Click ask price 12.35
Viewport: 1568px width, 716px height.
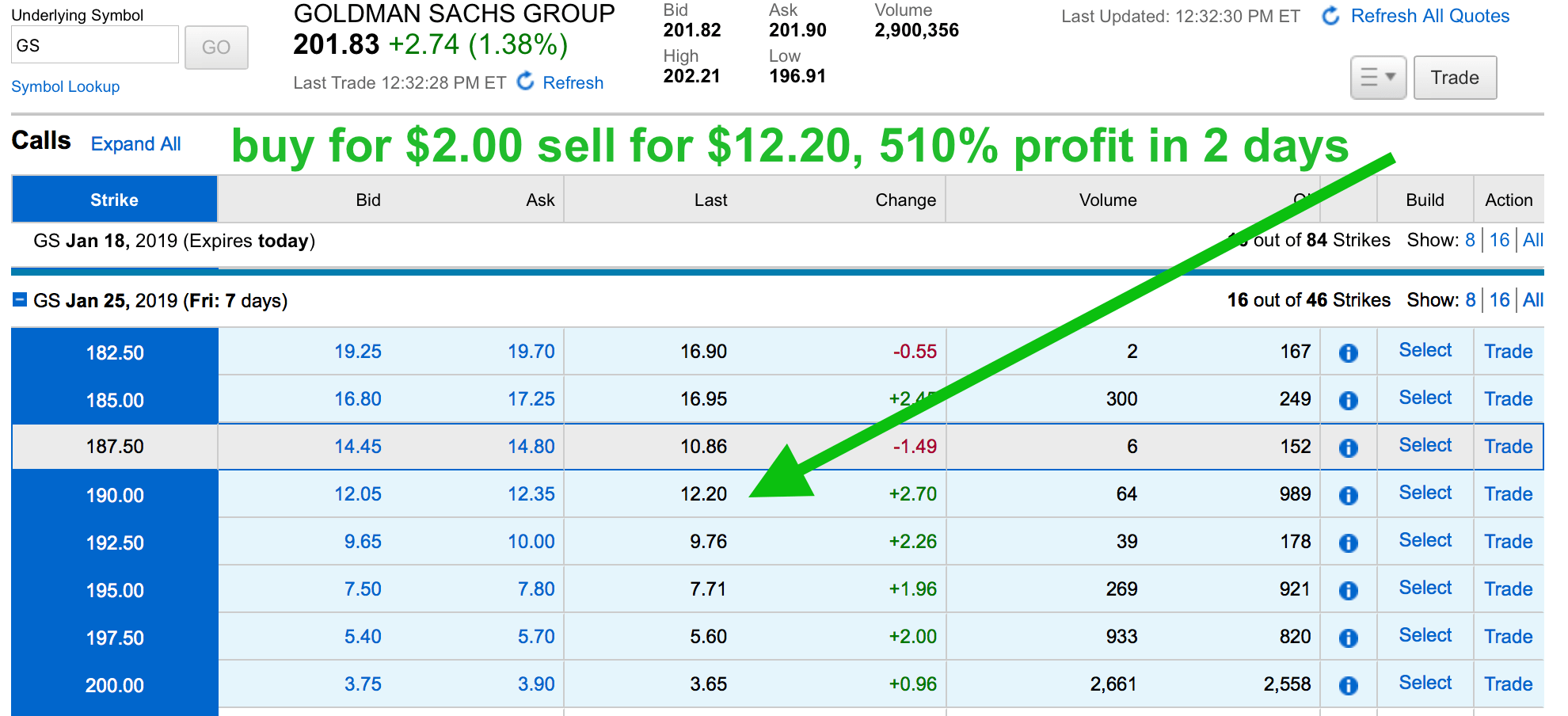coord(531,494)
